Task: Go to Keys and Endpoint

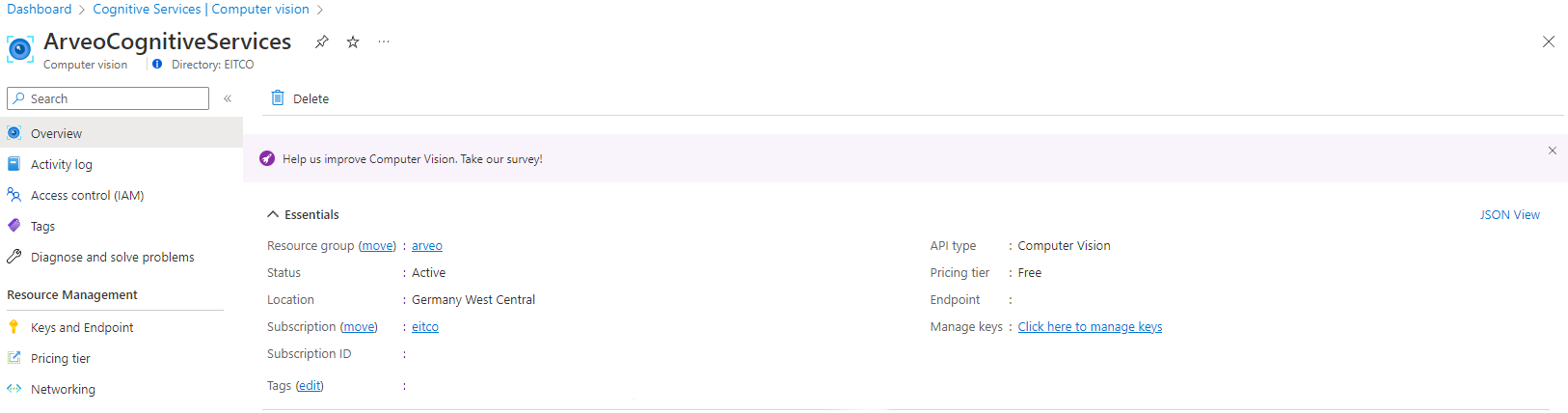Action: pos(82,328)
